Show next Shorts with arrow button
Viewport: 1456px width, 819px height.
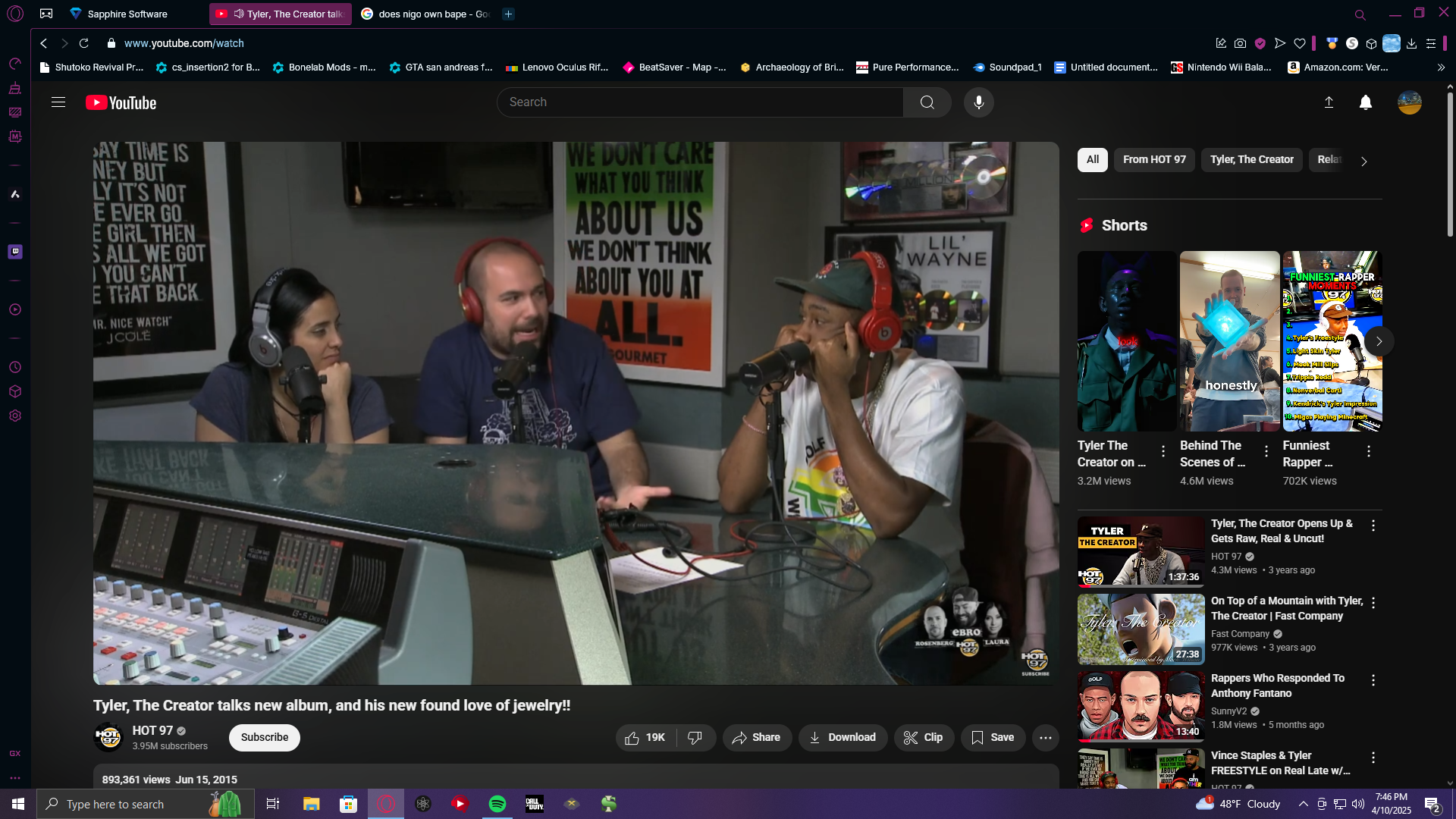point(1379,341)
